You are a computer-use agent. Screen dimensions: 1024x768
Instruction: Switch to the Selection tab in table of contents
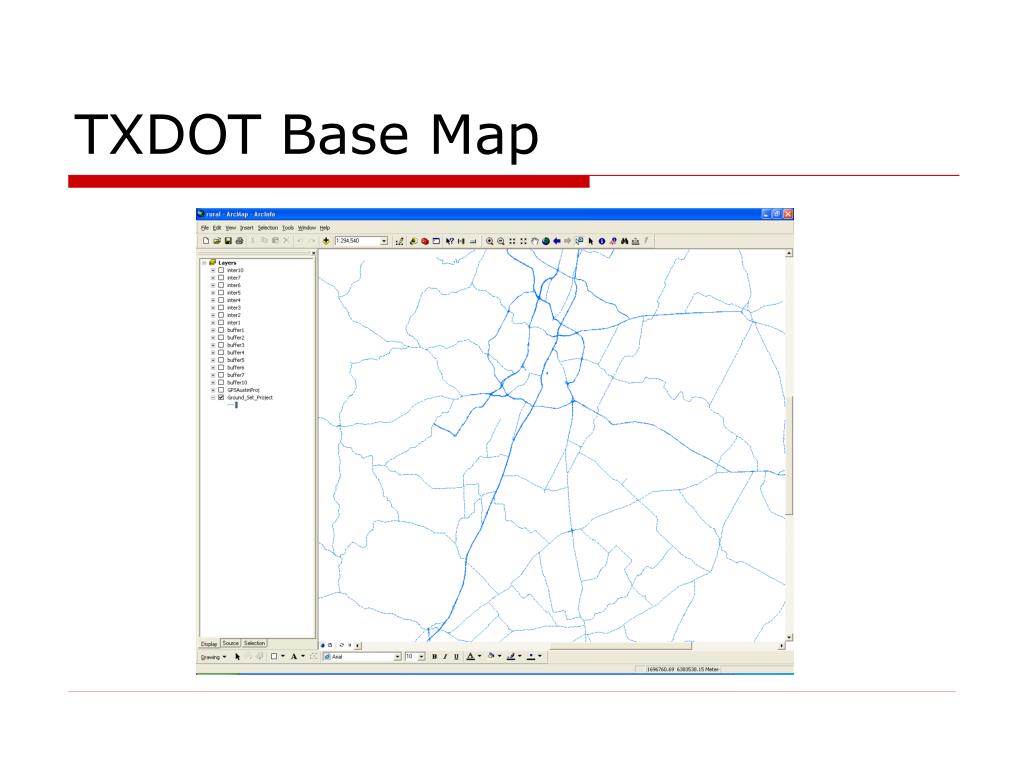tap(255, 643)
